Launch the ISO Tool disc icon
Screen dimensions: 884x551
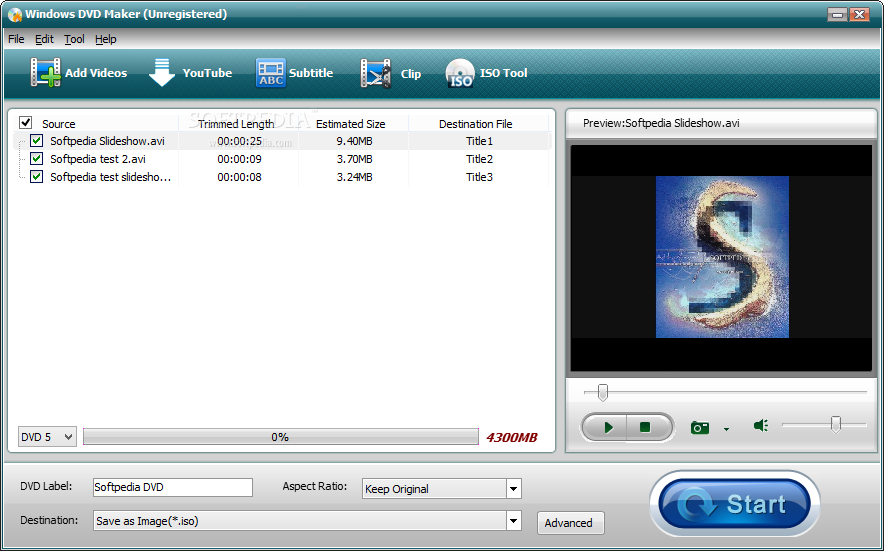point(459,74)
